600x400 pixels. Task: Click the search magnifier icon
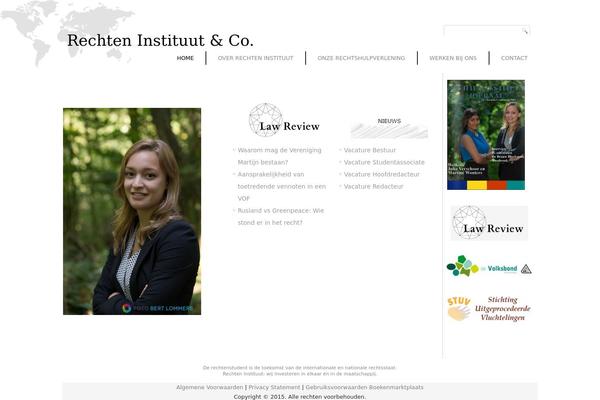coord(525,31)
